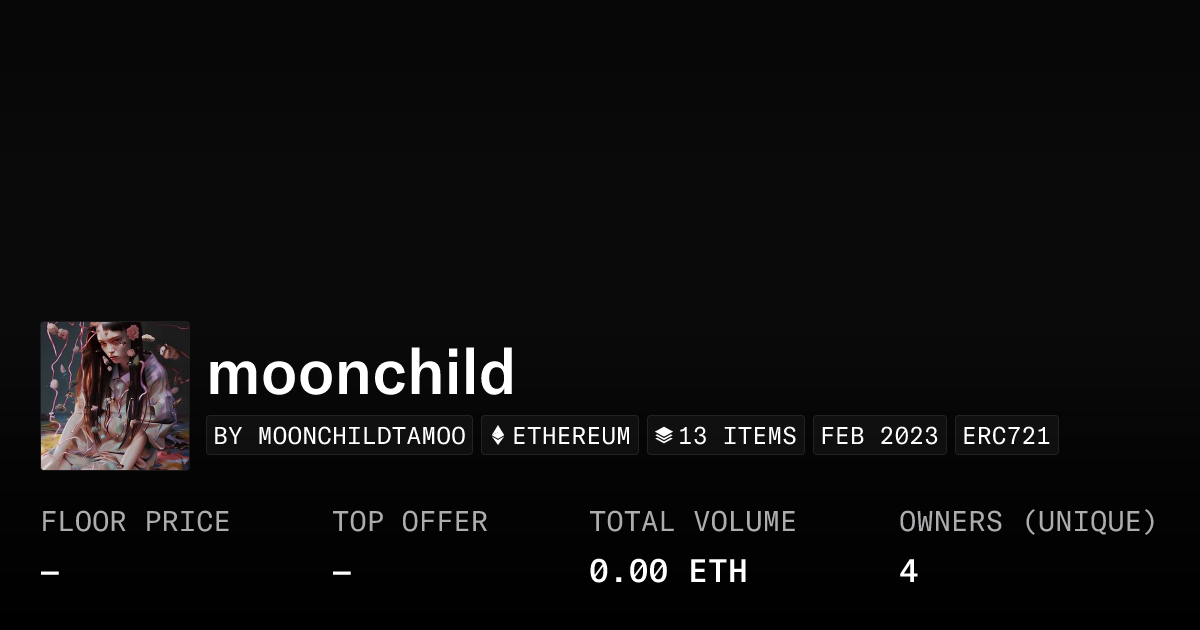Open the moonchild collection artwork thumbnail
The height and width of the screenshot is (630, 1200).
[115, 396]
